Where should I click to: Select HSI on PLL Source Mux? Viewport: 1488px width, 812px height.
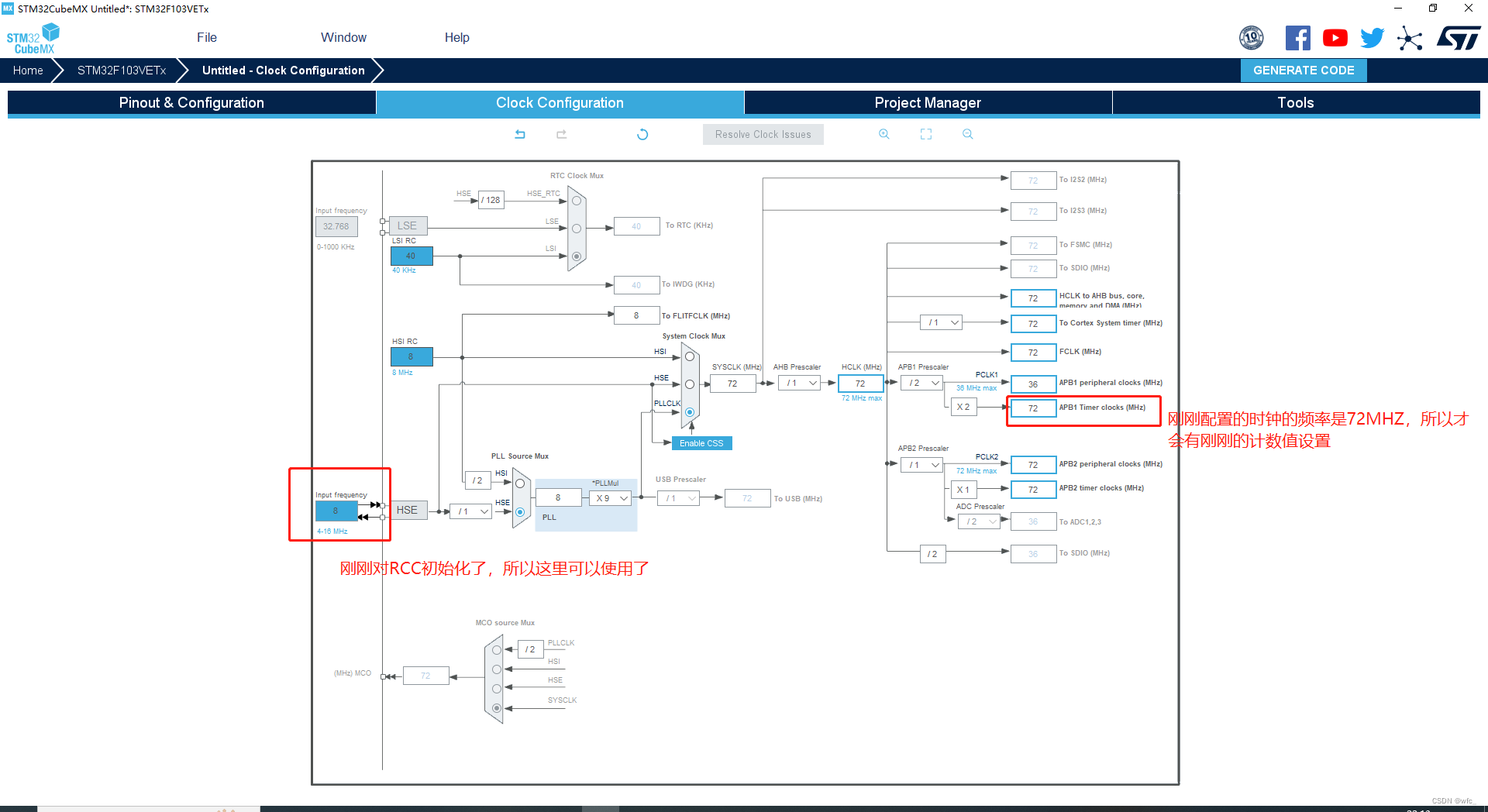tap(520, 483)
